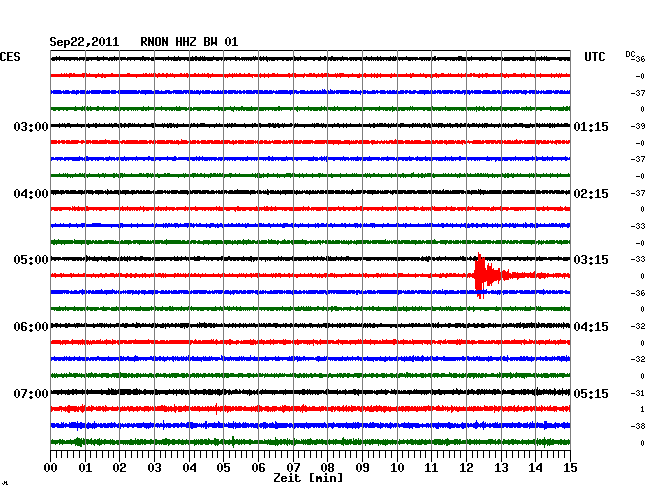Click minute 13 on the Zeit axis
This screenshot has height=494, width=650.
501,467
